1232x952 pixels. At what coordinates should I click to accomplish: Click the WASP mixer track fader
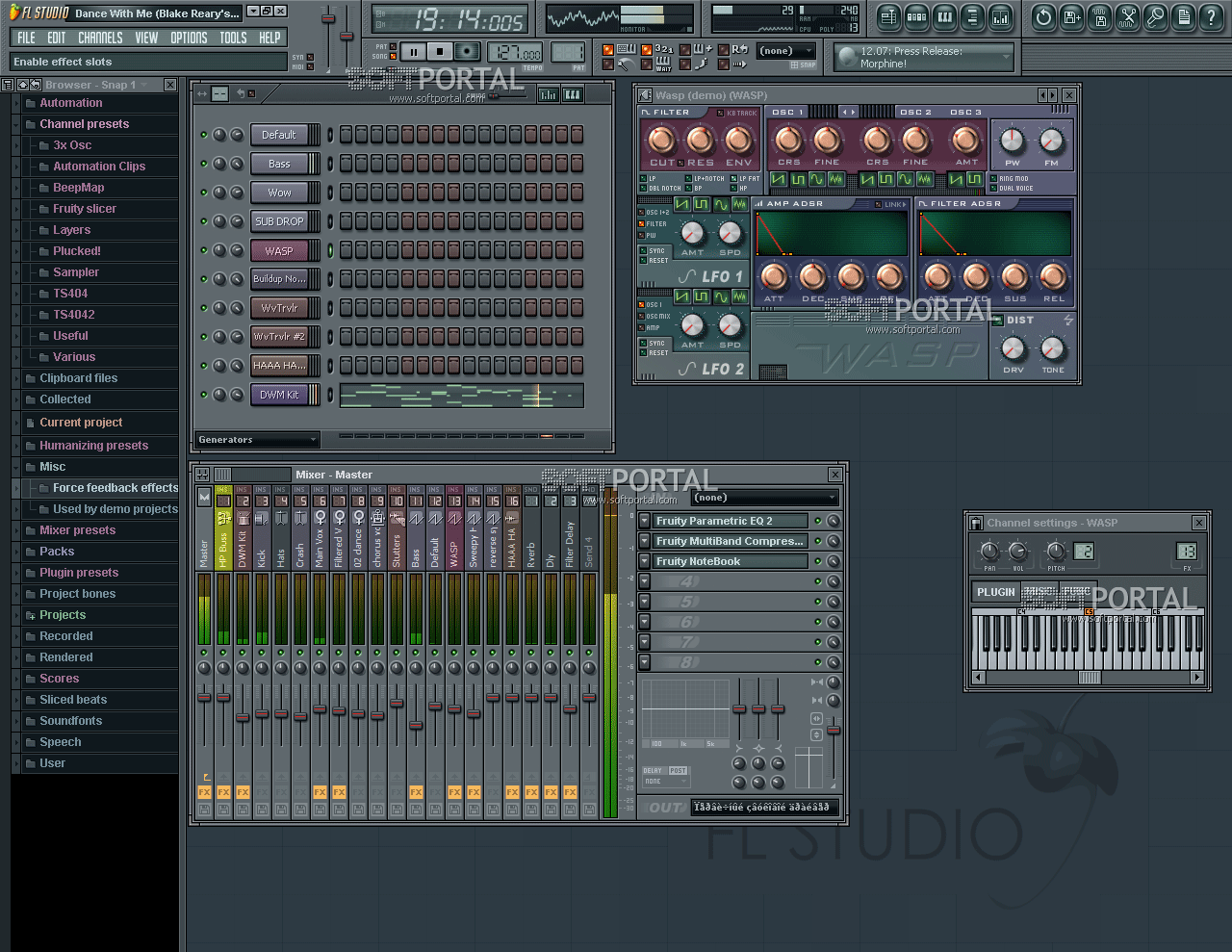454,710
